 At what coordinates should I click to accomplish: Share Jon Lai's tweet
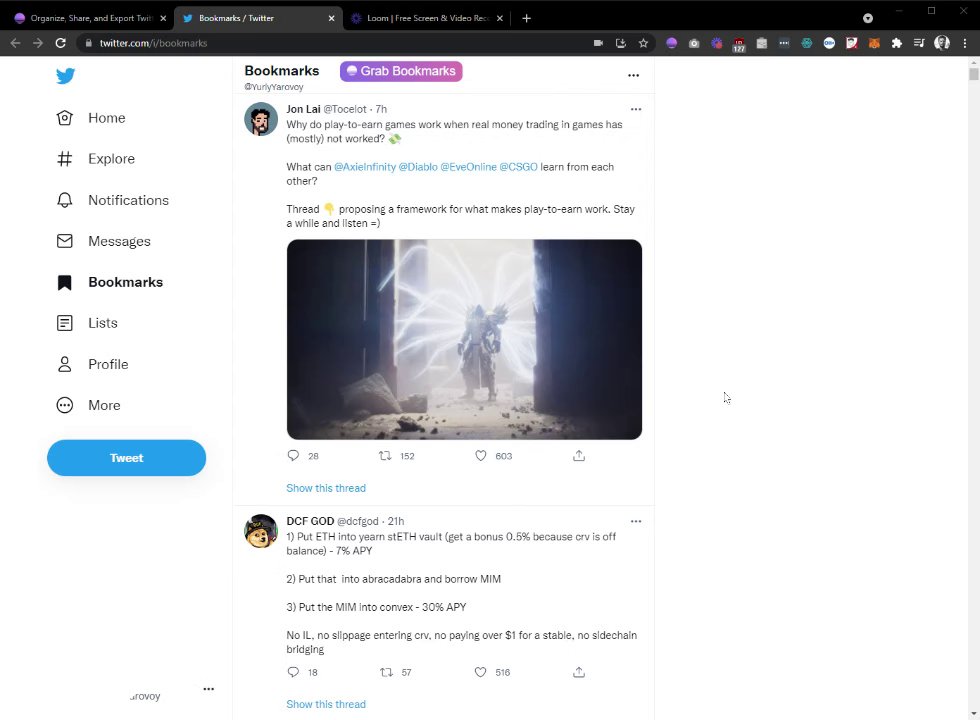click(x=579, y=456)
